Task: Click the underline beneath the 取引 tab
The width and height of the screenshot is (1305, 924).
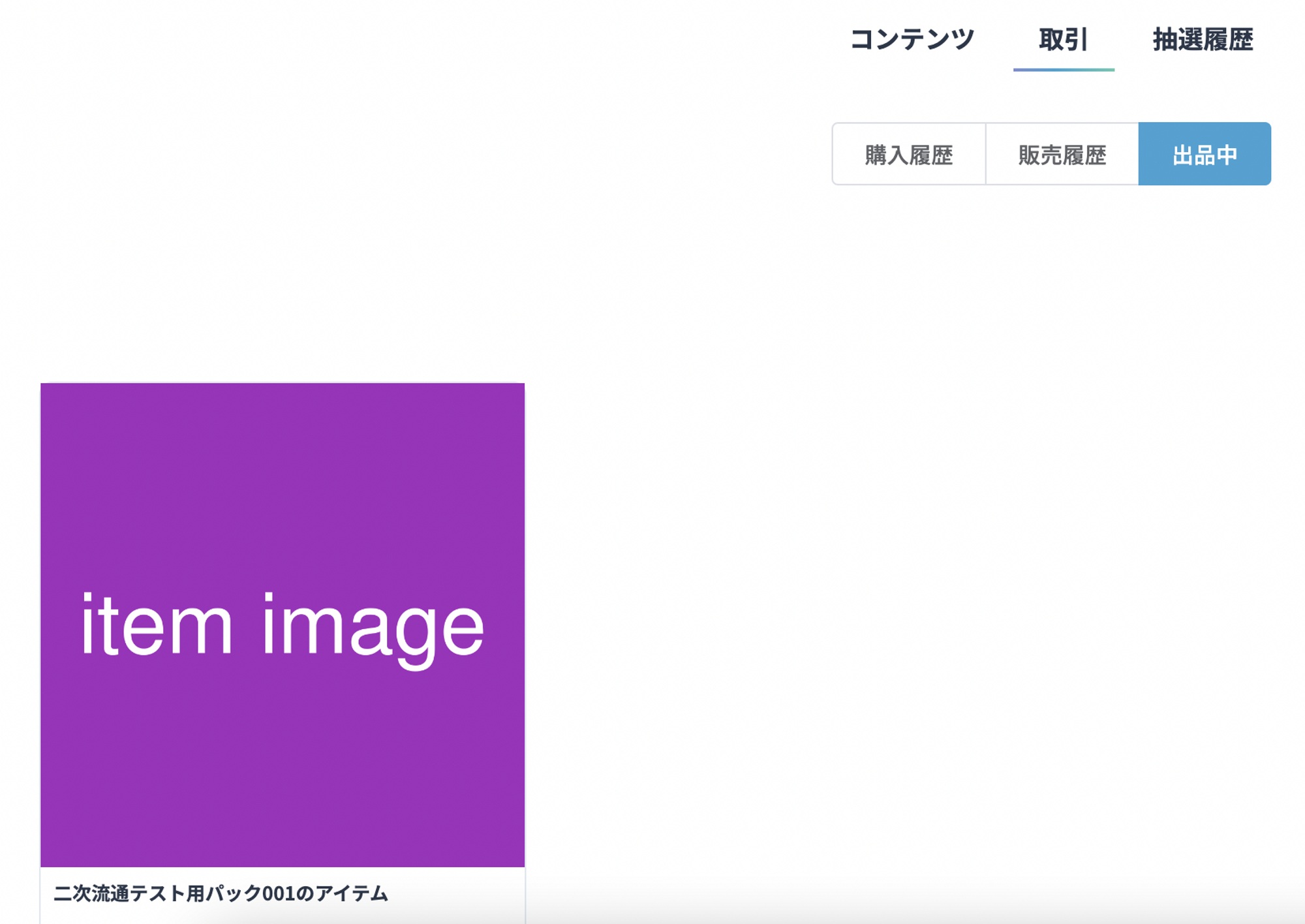Action: [x=1064, y=69]
